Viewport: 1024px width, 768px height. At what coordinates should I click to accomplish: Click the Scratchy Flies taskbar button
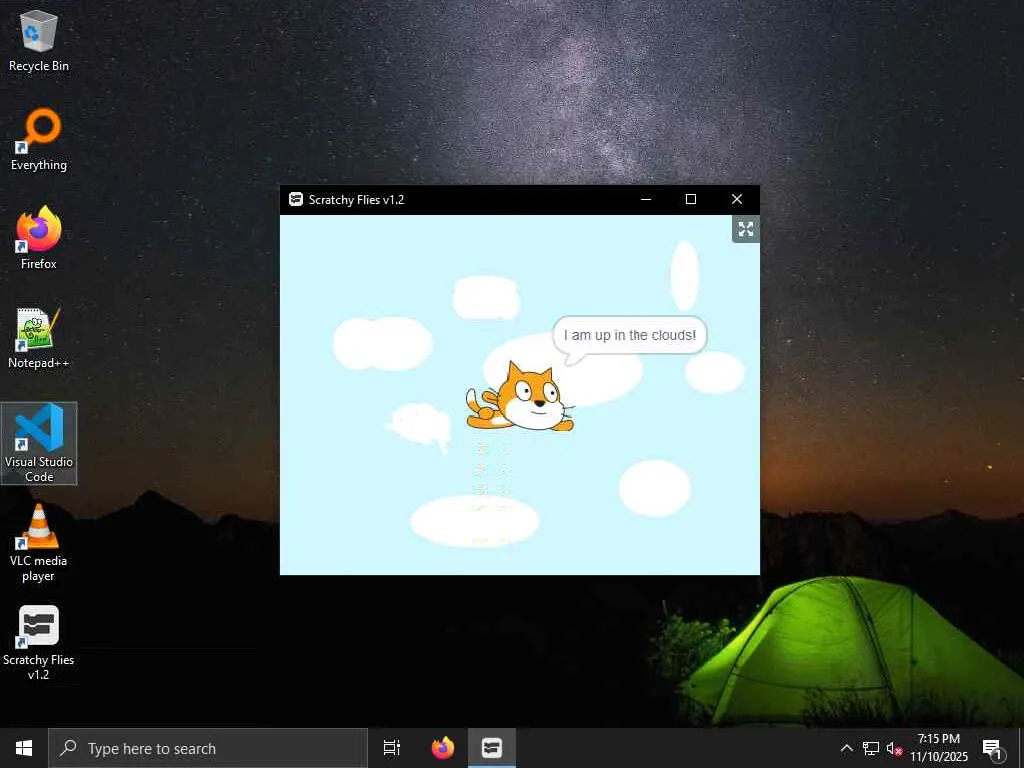point(492,748)
